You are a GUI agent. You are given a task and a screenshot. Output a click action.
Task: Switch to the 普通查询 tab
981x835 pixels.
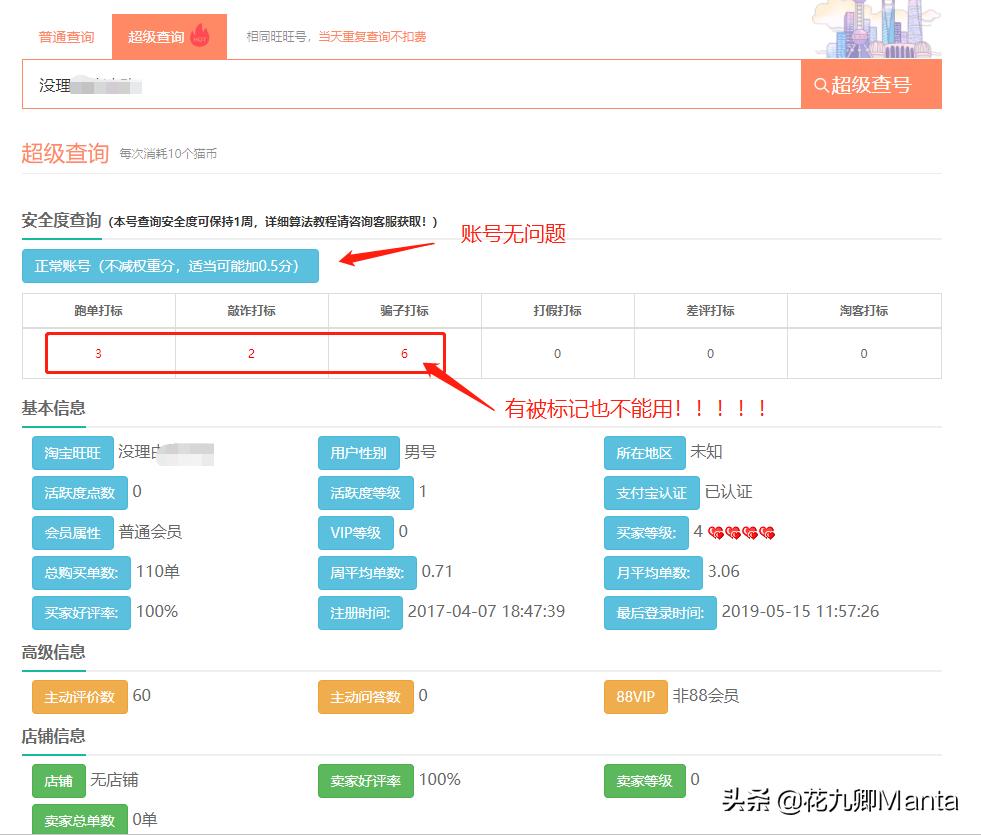pos(65,35)
